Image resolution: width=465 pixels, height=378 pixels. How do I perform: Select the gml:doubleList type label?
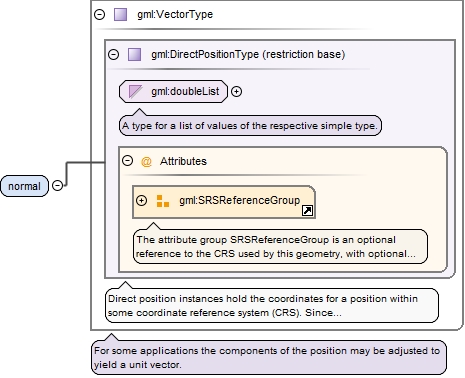(185, 91)
